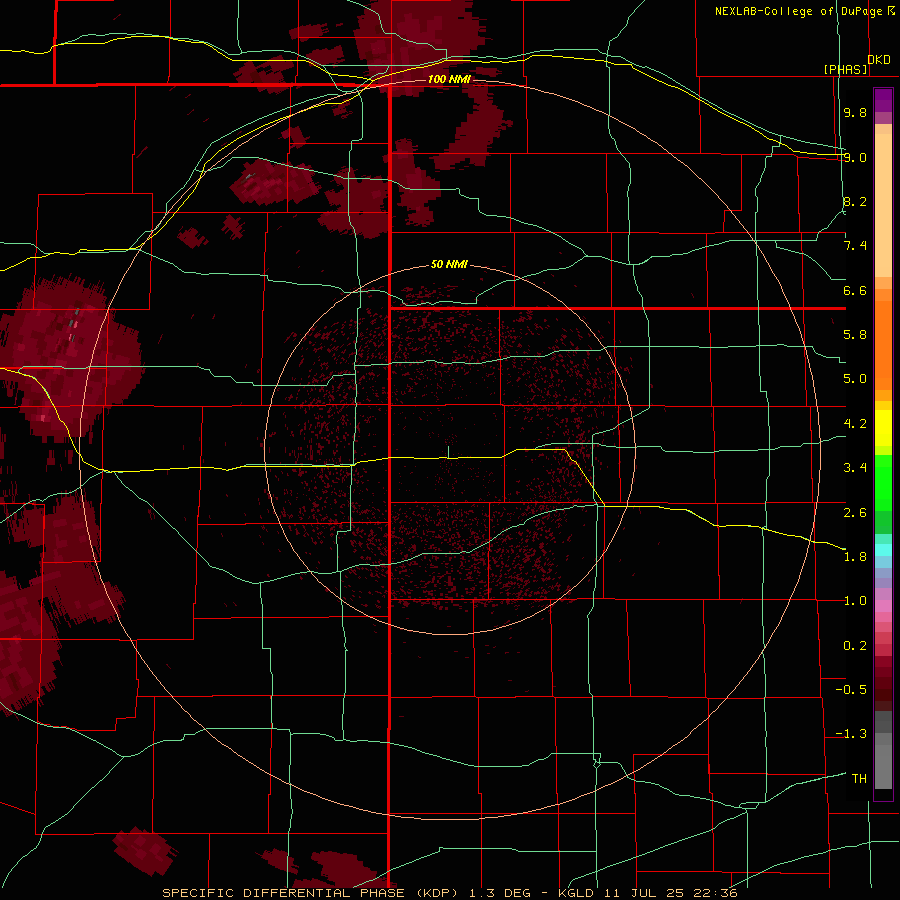Click the 50 NMI range ring label

pyautogui.click(x=449, y=264)
